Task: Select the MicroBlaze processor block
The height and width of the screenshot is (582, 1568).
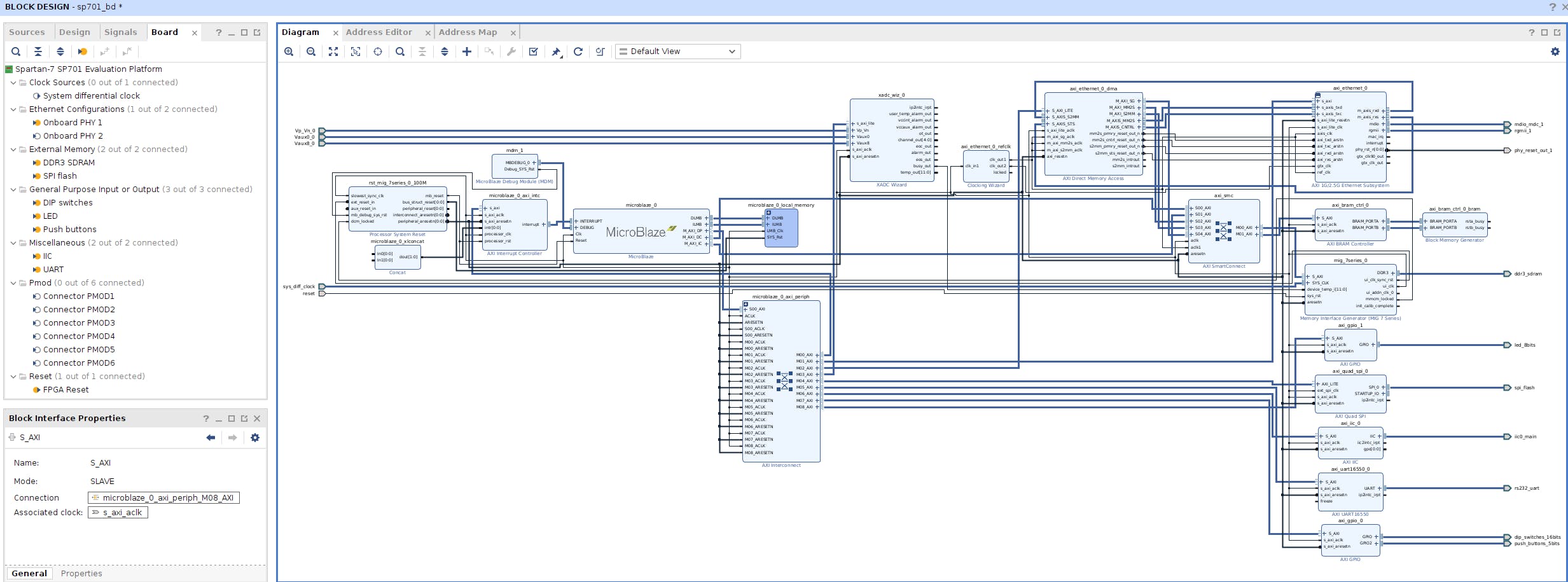Action: (641, 232)
